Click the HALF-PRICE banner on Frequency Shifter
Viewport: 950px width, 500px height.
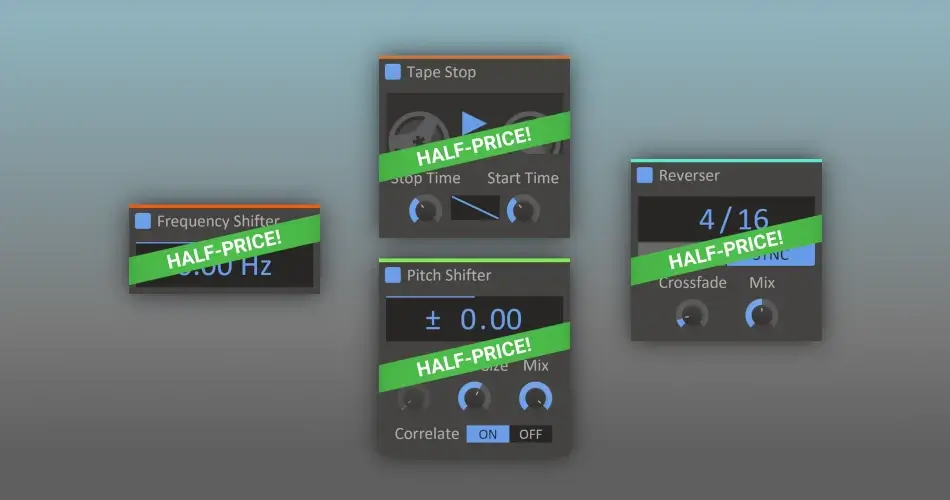[x=224, y=249]
